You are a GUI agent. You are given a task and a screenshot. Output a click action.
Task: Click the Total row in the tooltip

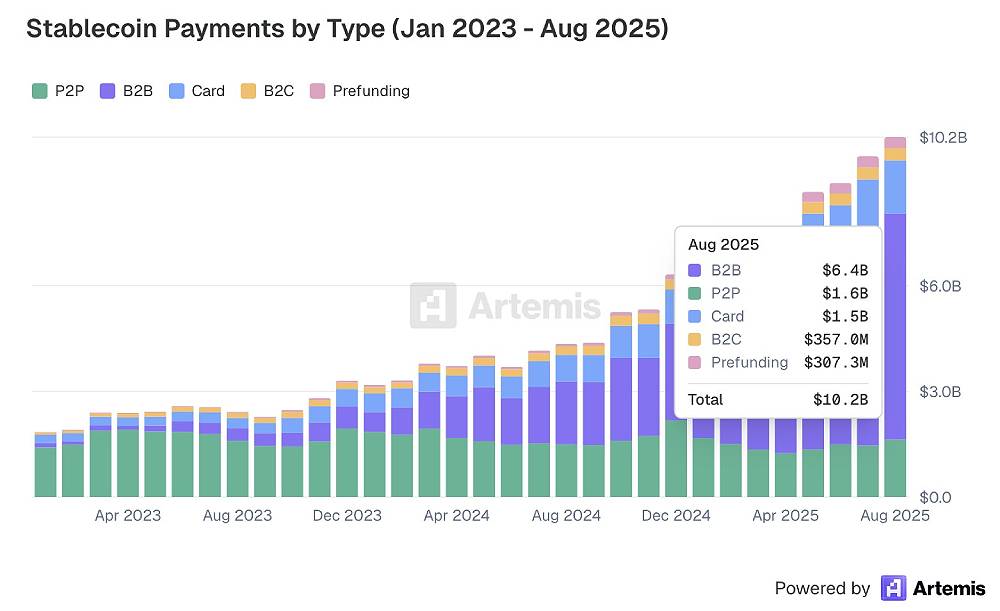[x=778, y=399]
